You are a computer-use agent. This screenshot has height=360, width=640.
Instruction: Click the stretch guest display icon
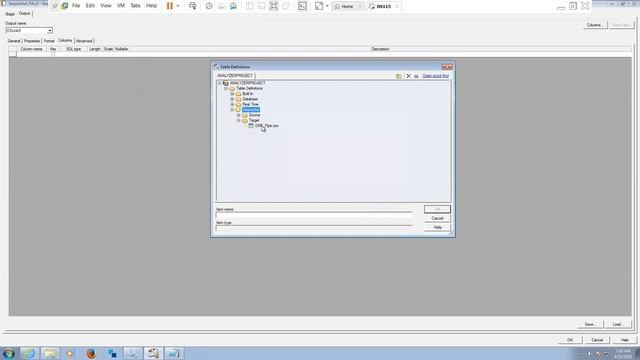(x=319, y=6)
